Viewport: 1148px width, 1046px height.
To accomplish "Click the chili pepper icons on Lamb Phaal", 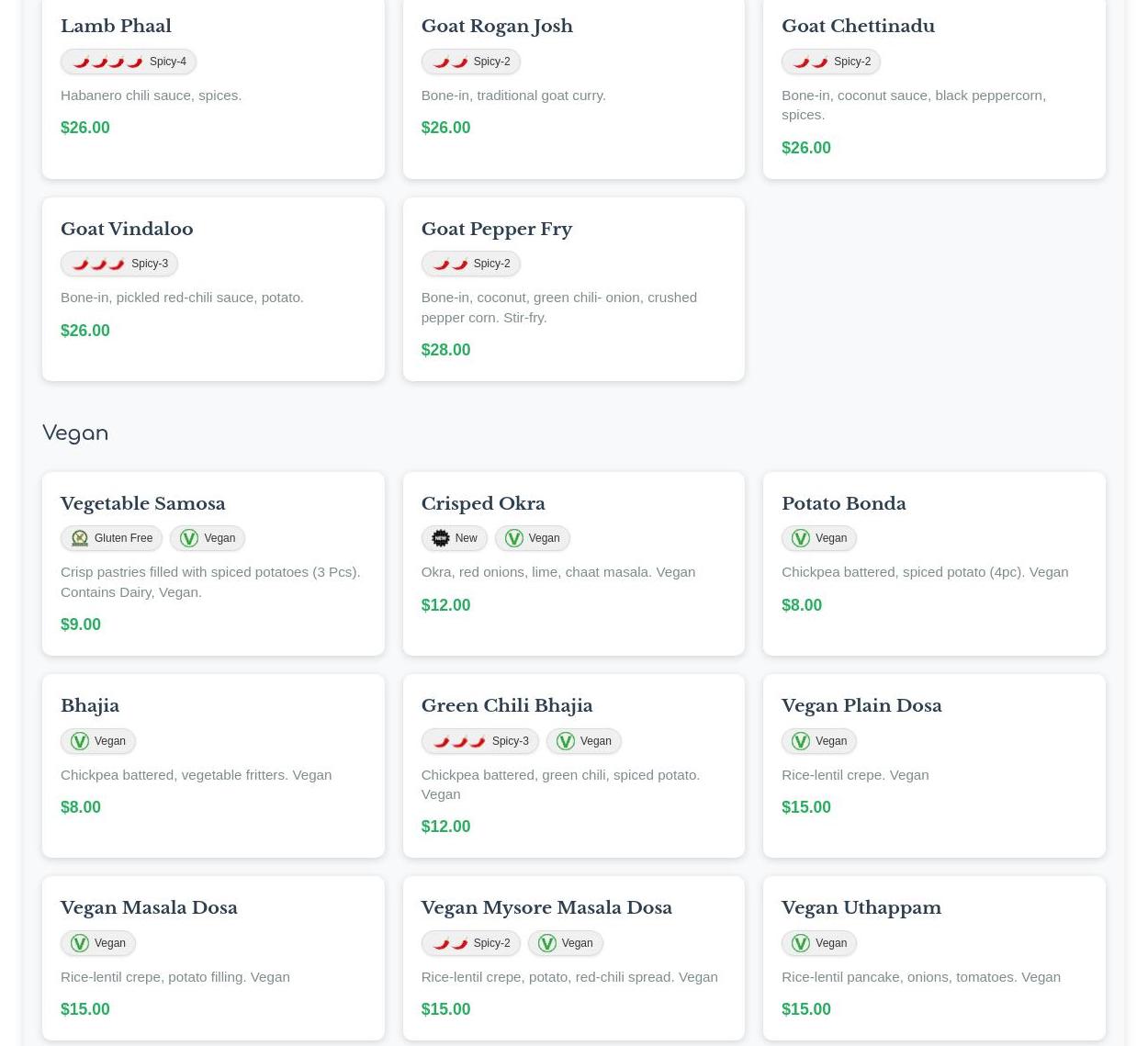I will click(x=107, y=62).
